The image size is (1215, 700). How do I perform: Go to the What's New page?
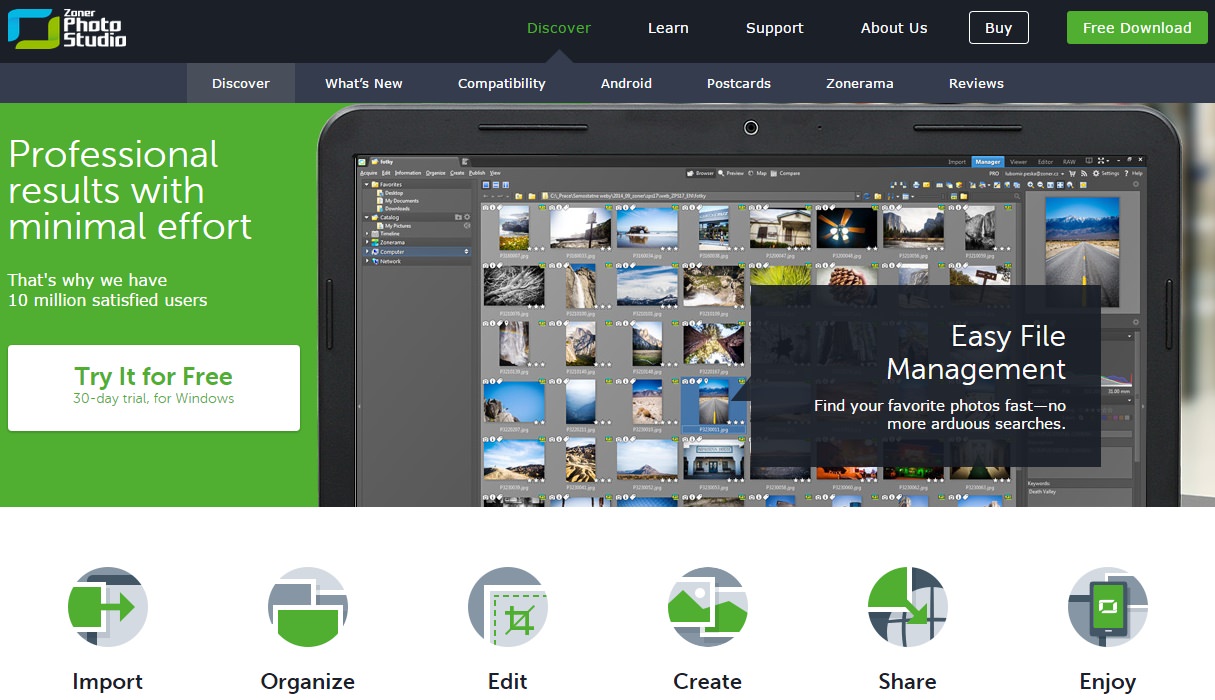pos(364,83)
